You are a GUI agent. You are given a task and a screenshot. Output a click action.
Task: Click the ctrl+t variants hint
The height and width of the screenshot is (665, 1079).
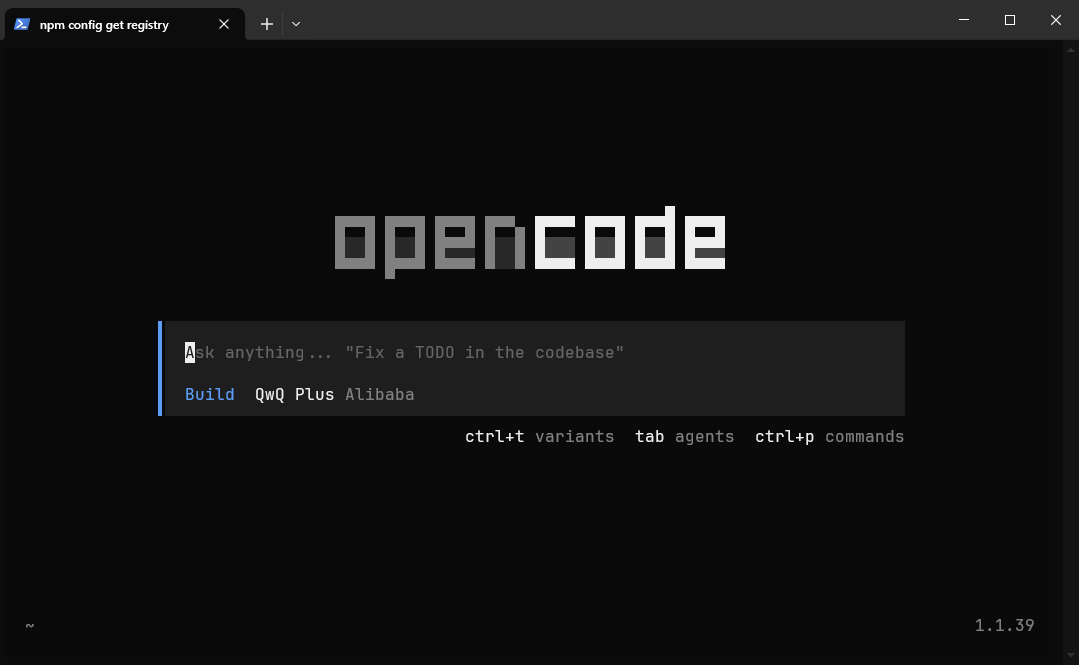pos(540,436)
